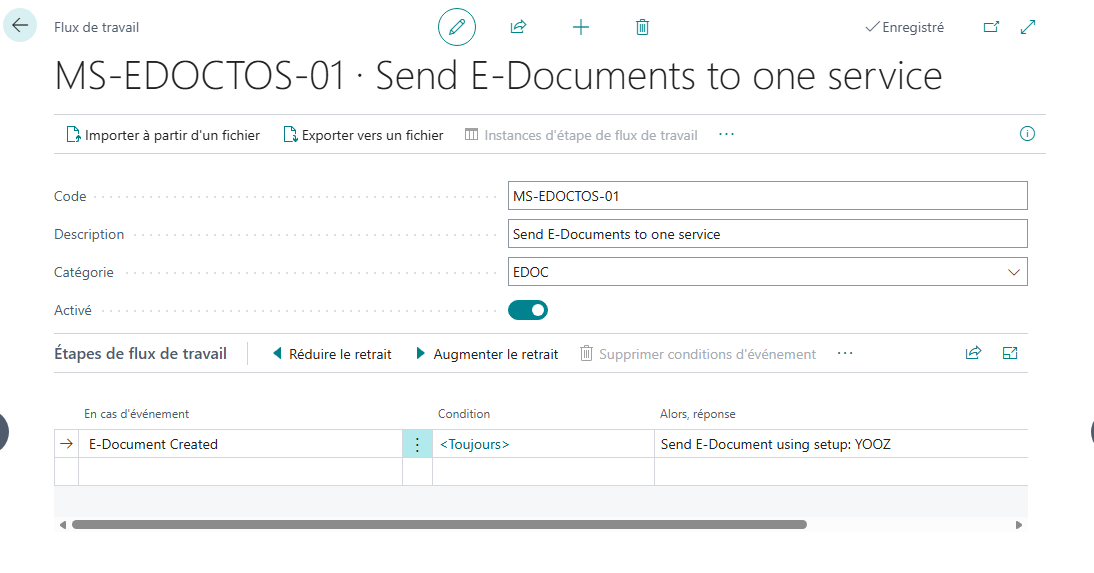This screenshot has width=1094, height=573.
Task: Click the horizontal scrollbar of steps grid
Action: 438,524
